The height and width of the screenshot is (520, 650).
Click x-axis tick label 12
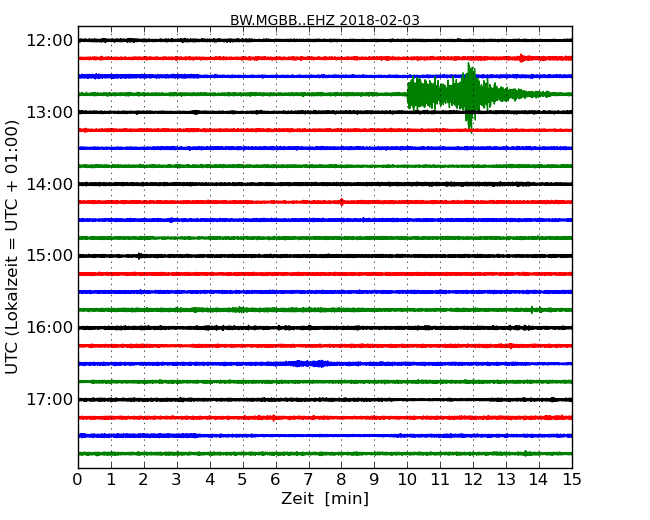coord(473,480)
